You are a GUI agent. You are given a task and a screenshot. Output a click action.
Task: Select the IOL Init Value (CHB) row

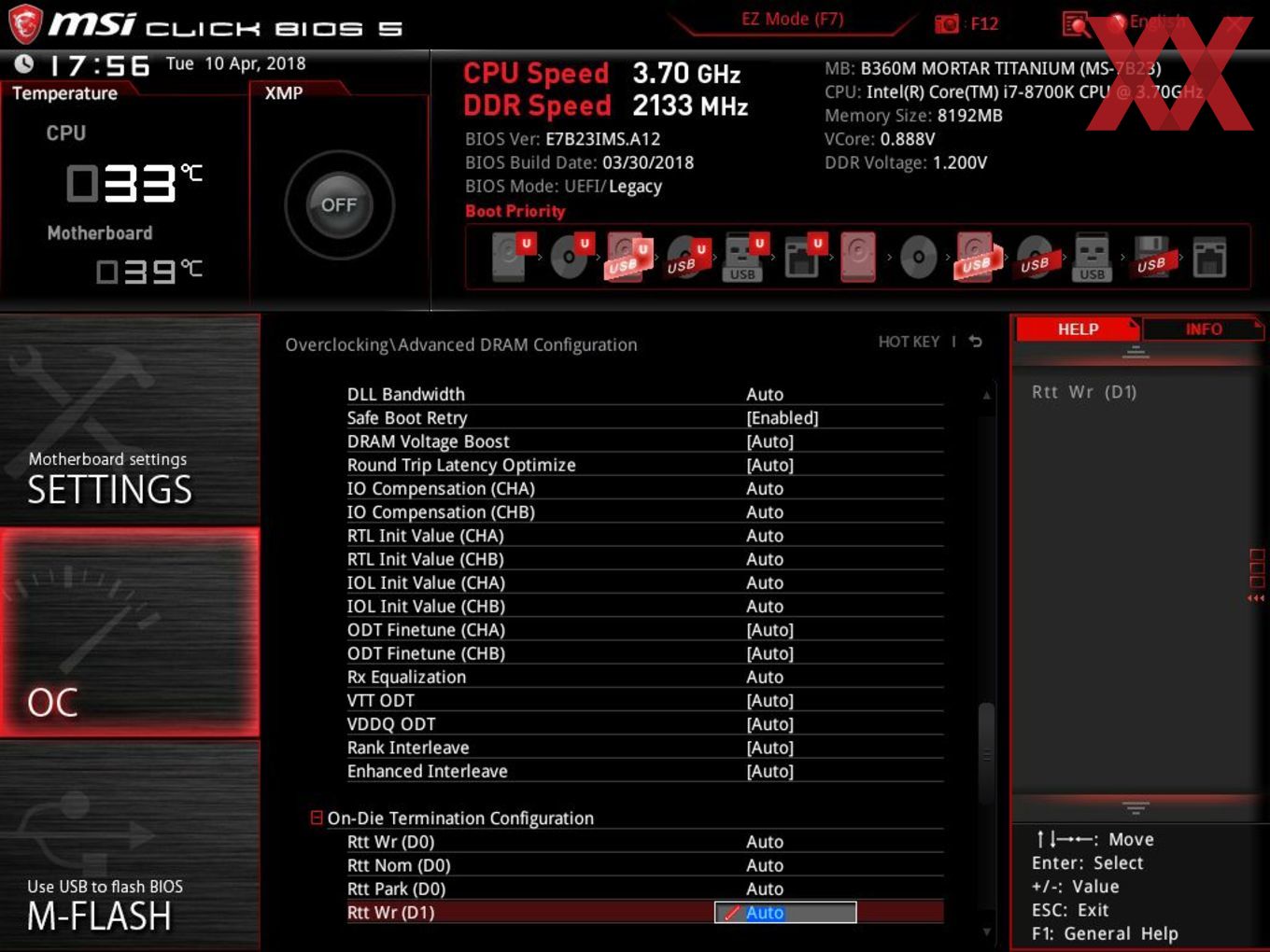[644, 606]
